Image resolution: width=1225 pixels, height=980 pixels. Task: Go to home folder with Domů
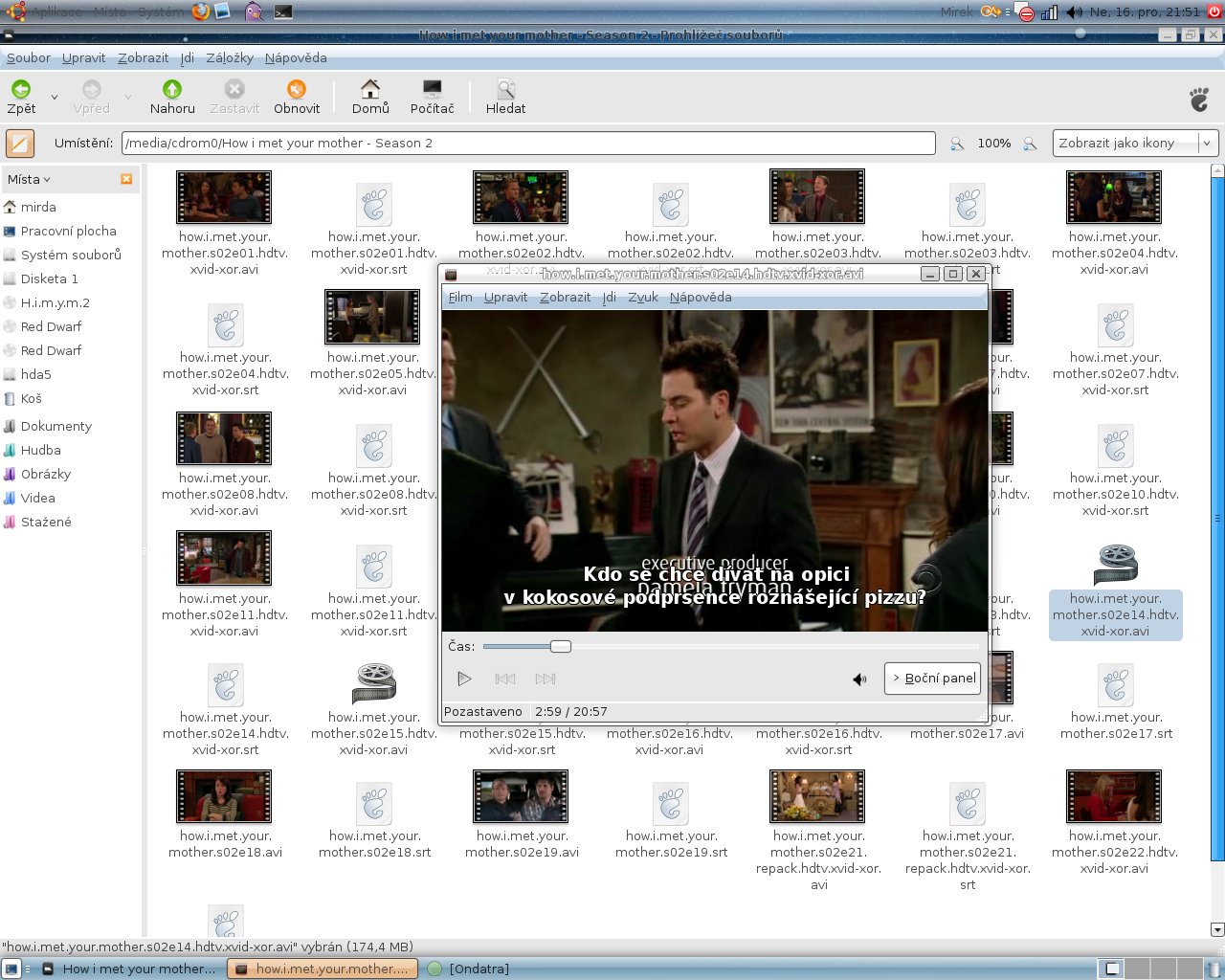click(x=370, y=98)
